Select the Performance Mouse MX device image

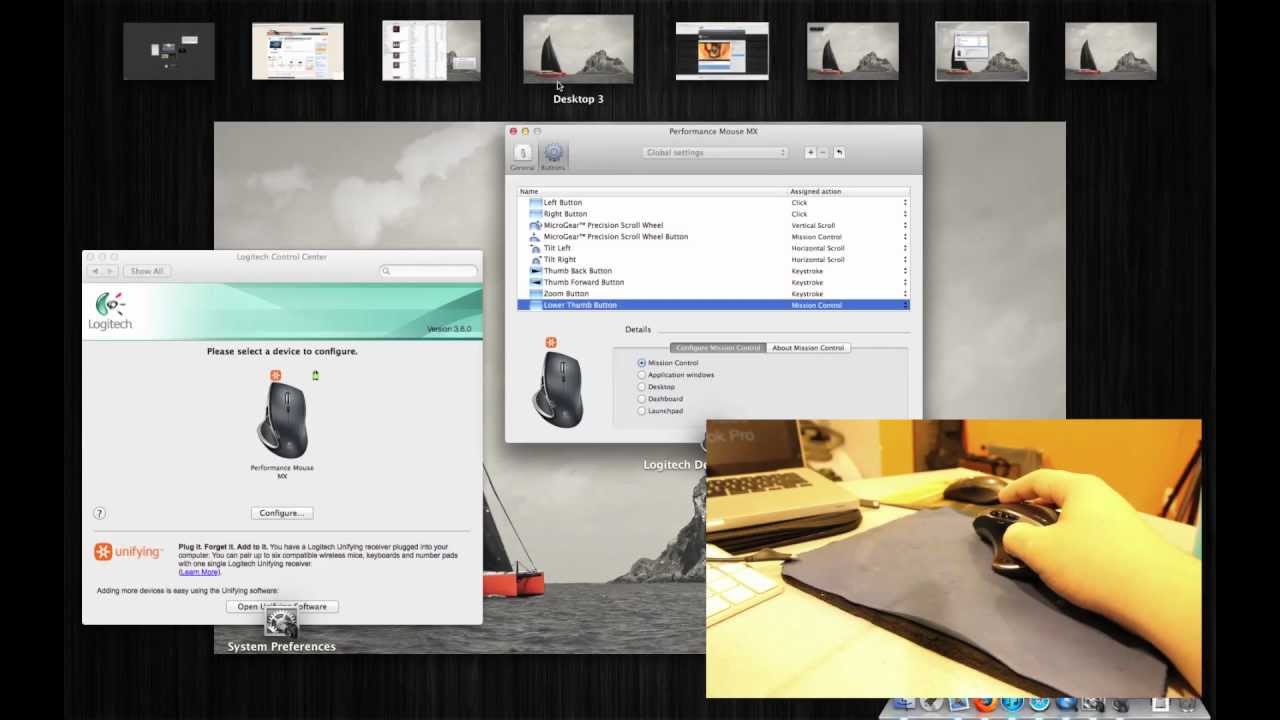[282, 420]
